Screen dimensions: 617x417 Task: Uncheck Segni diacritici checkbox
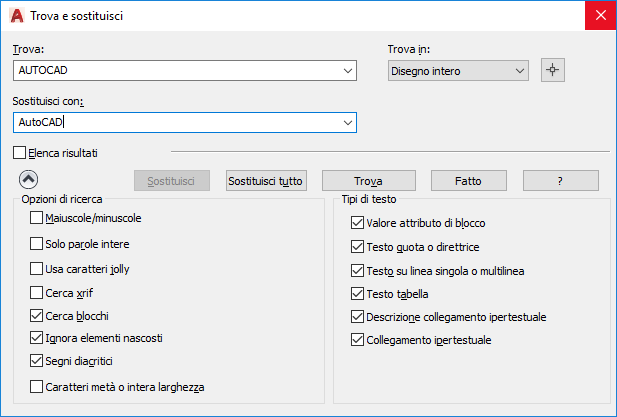[x=36, y=361]
